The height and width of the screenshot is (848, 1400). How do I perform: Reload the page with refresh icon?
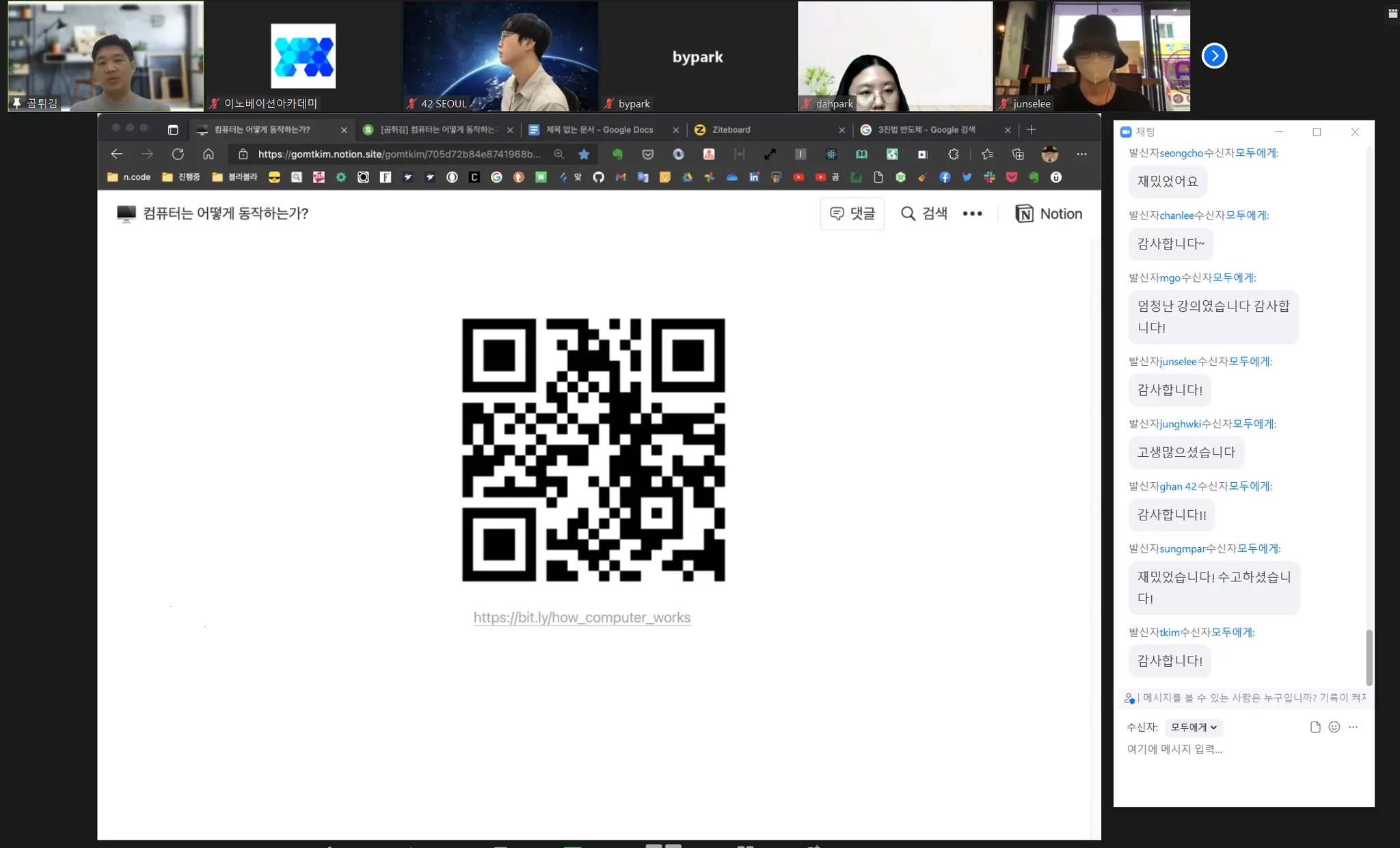pos(178,155)
